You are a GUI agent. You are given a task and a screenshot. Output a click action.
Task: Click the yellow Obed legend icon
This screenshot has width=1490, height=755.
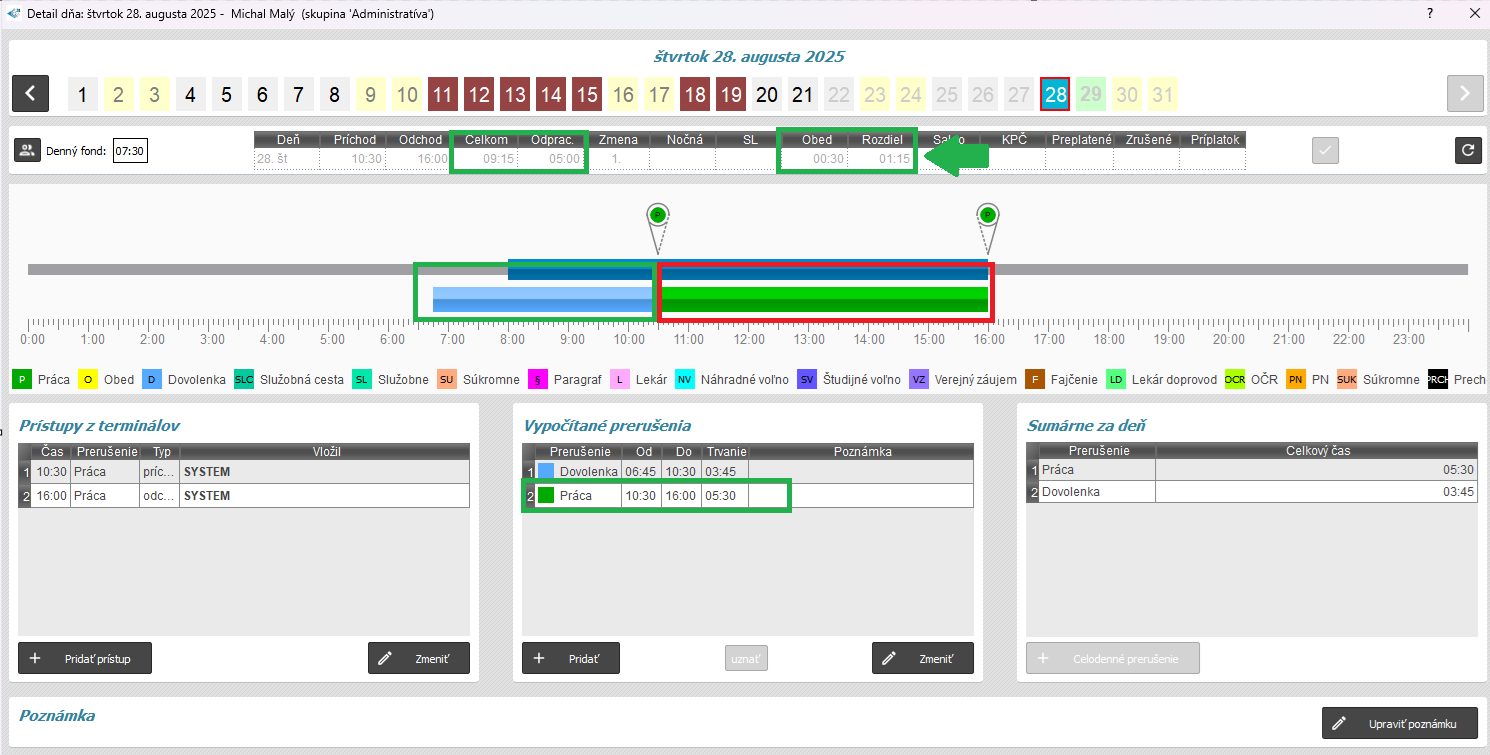point(88,380)
